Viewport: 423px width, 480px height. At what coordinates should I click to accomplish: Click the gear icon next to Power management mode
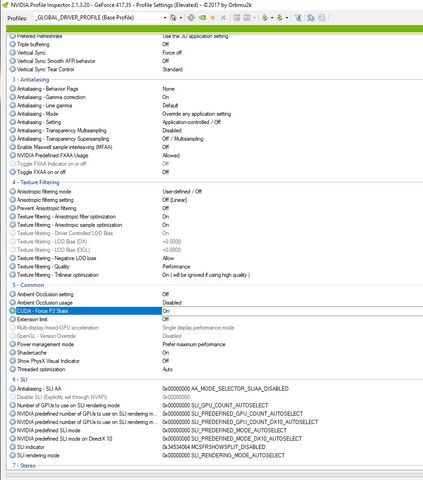13,344
